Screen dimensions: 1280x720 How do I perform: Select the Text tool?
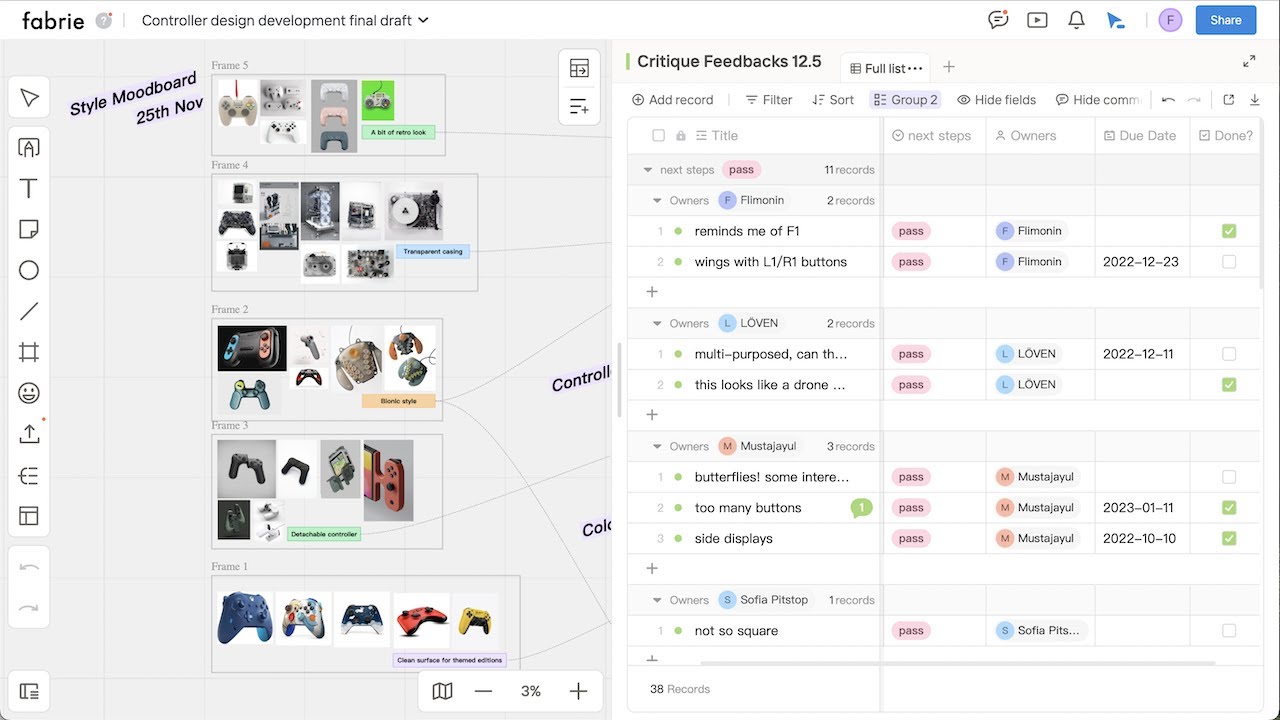(29, 189)
